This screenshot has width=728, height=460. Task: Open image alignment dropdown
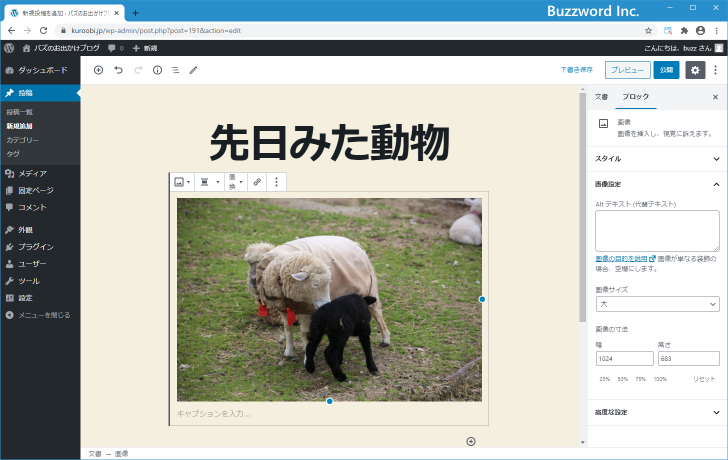(209, 182)
